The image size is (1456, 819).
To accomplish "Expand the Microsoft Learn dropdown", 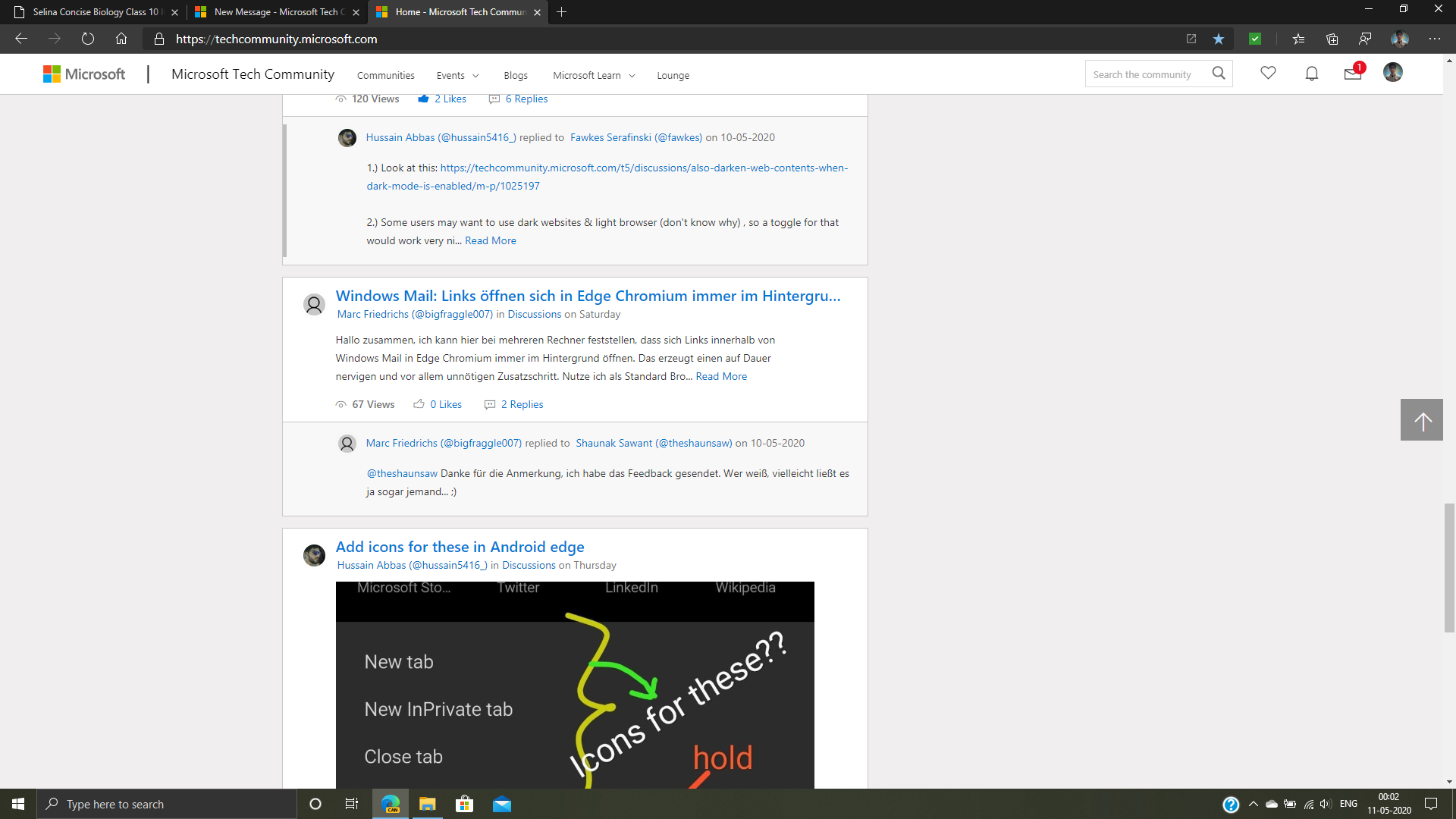I will 593,75.
